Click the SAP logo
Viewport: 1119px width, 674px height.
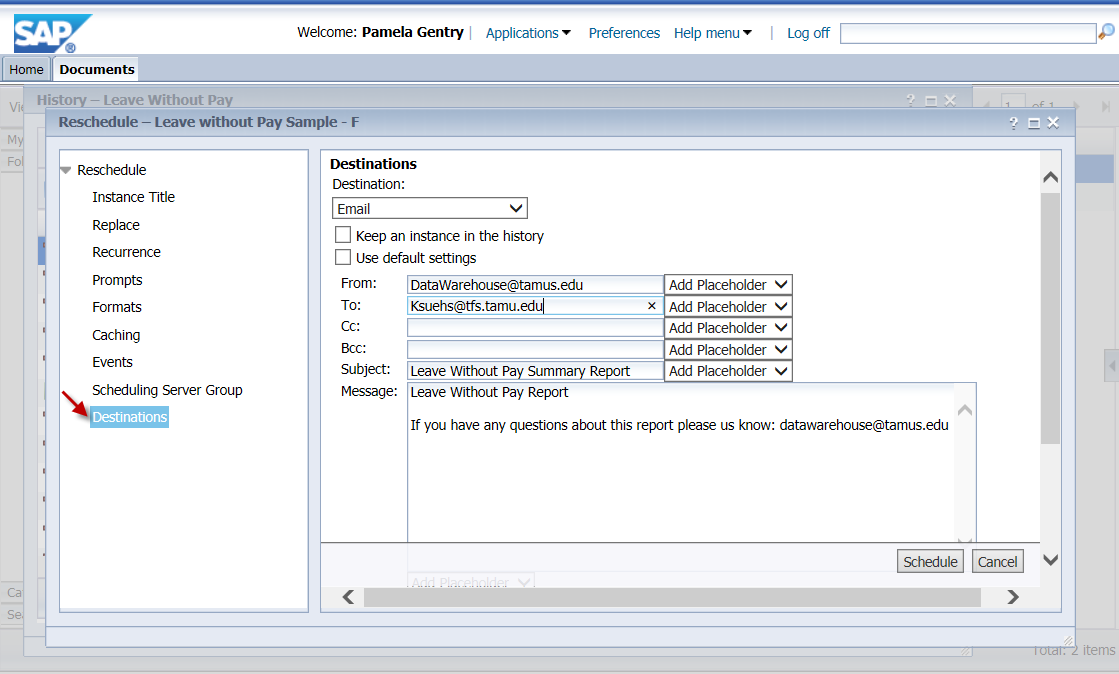[52, 34]
